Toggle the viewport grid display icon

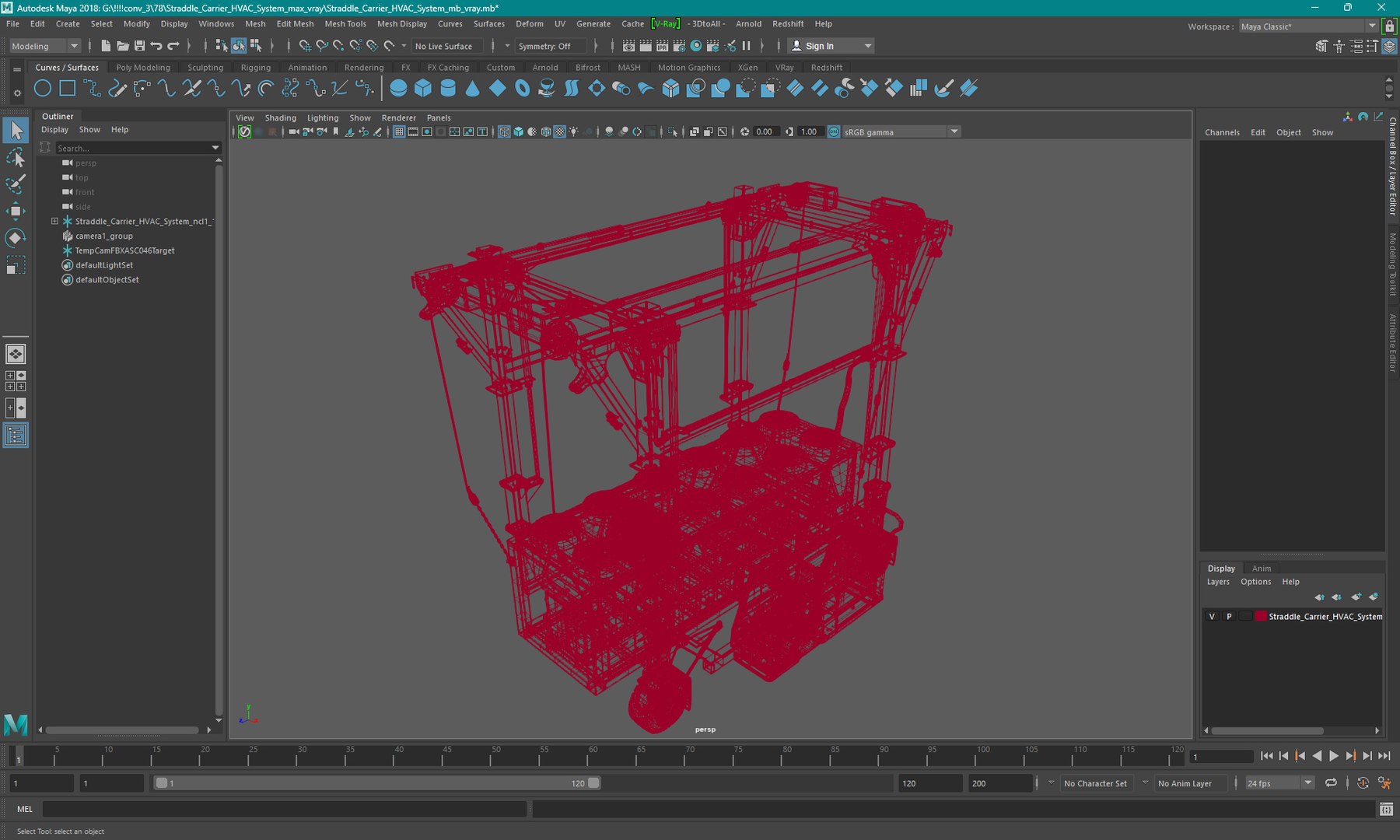[x=399, y=132]
